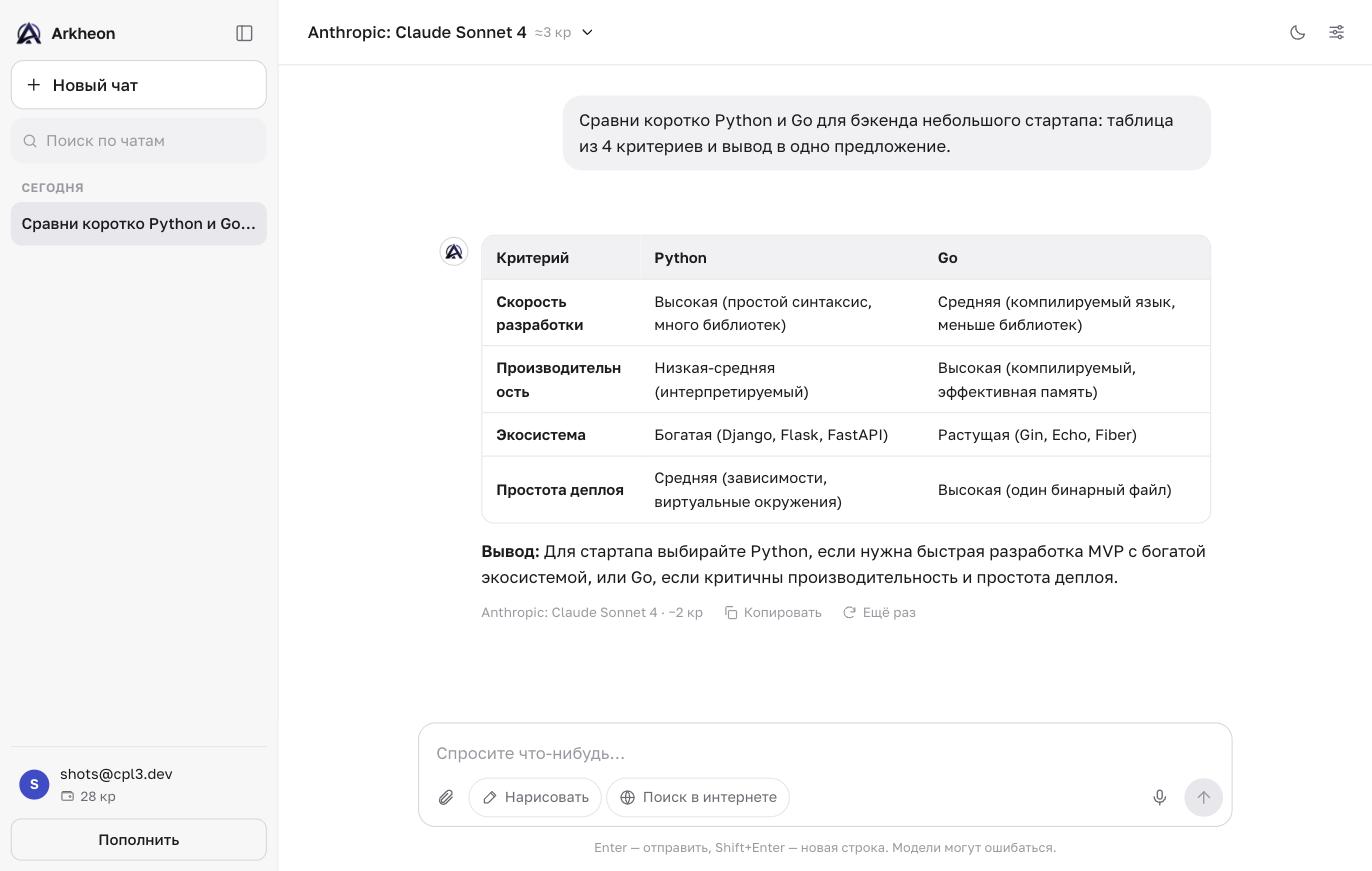Screen dimensions: 1372x871
Task: Click the S user avatar
Action: pos(34,785)
